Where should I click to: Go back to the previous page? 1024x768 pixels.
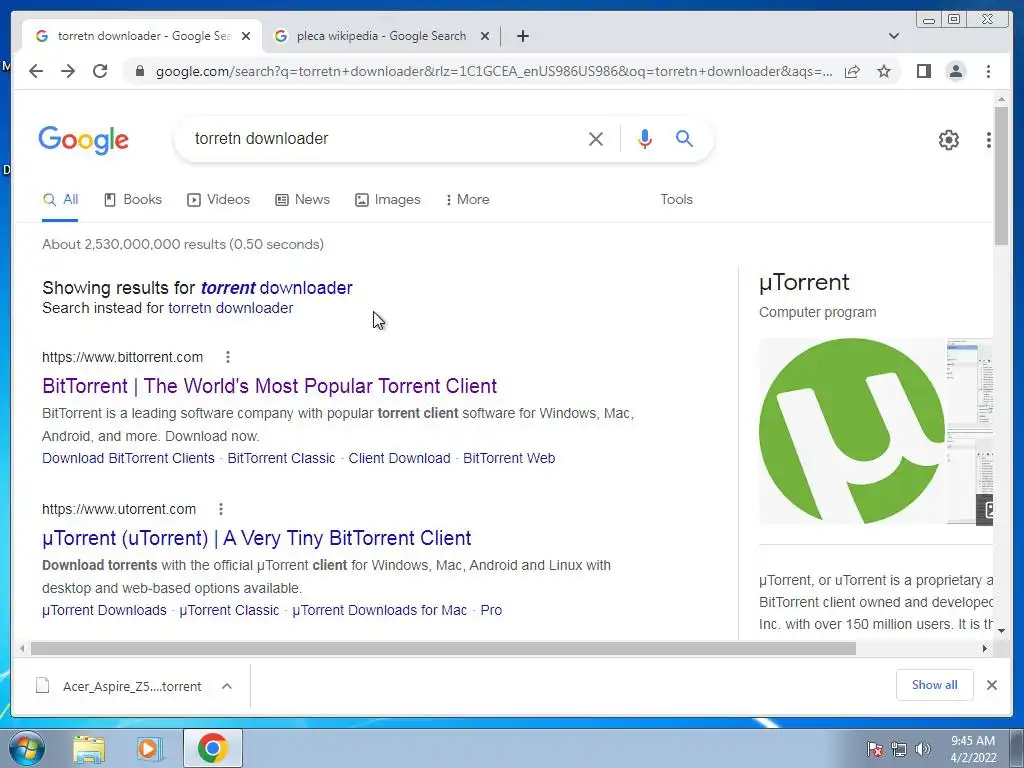[x=36, y=71]
